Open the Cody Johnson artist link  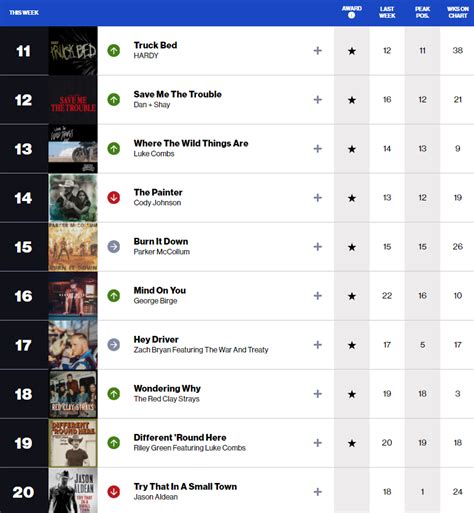point(157,203)
